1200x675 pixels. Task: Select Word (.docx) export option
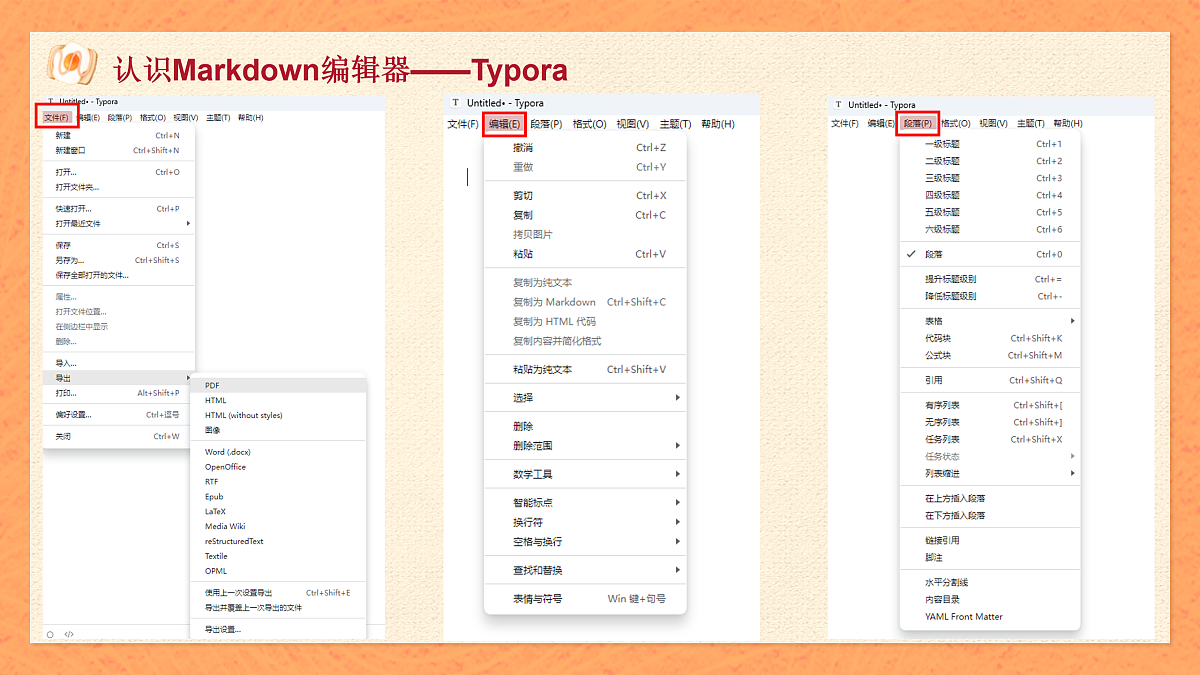(x=279, y=452)
